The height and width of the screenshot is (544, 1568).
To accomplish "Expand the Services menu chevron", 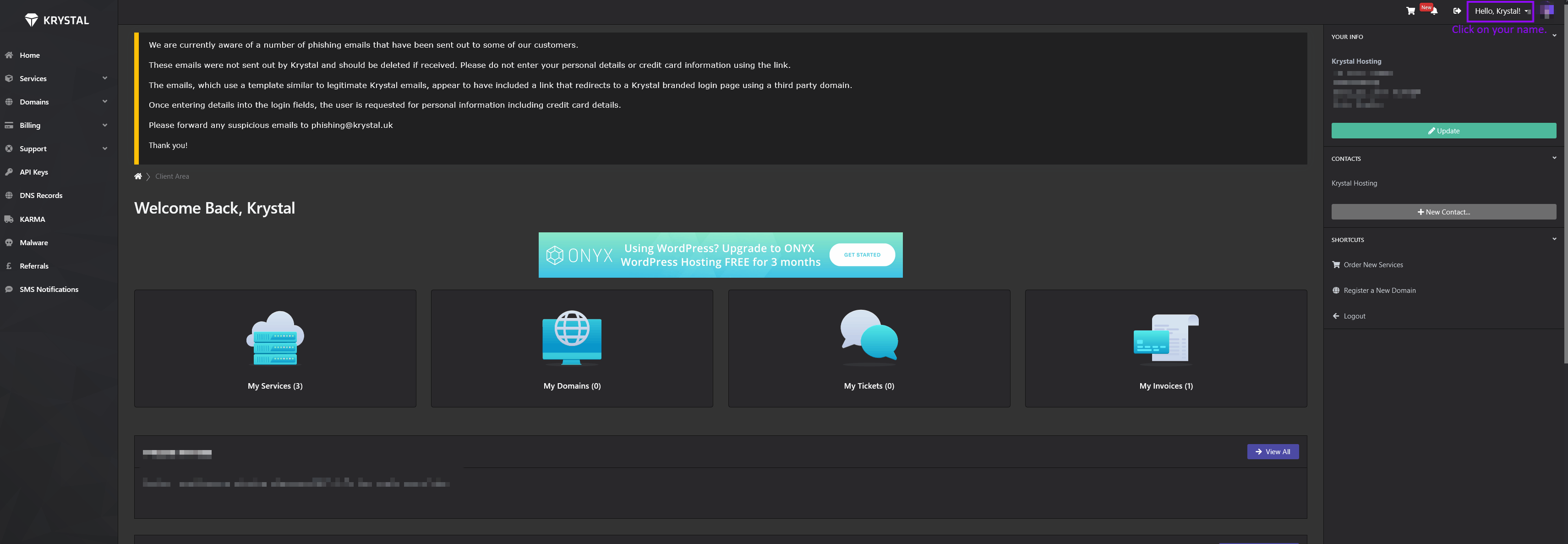I will [x=105, y=78].
